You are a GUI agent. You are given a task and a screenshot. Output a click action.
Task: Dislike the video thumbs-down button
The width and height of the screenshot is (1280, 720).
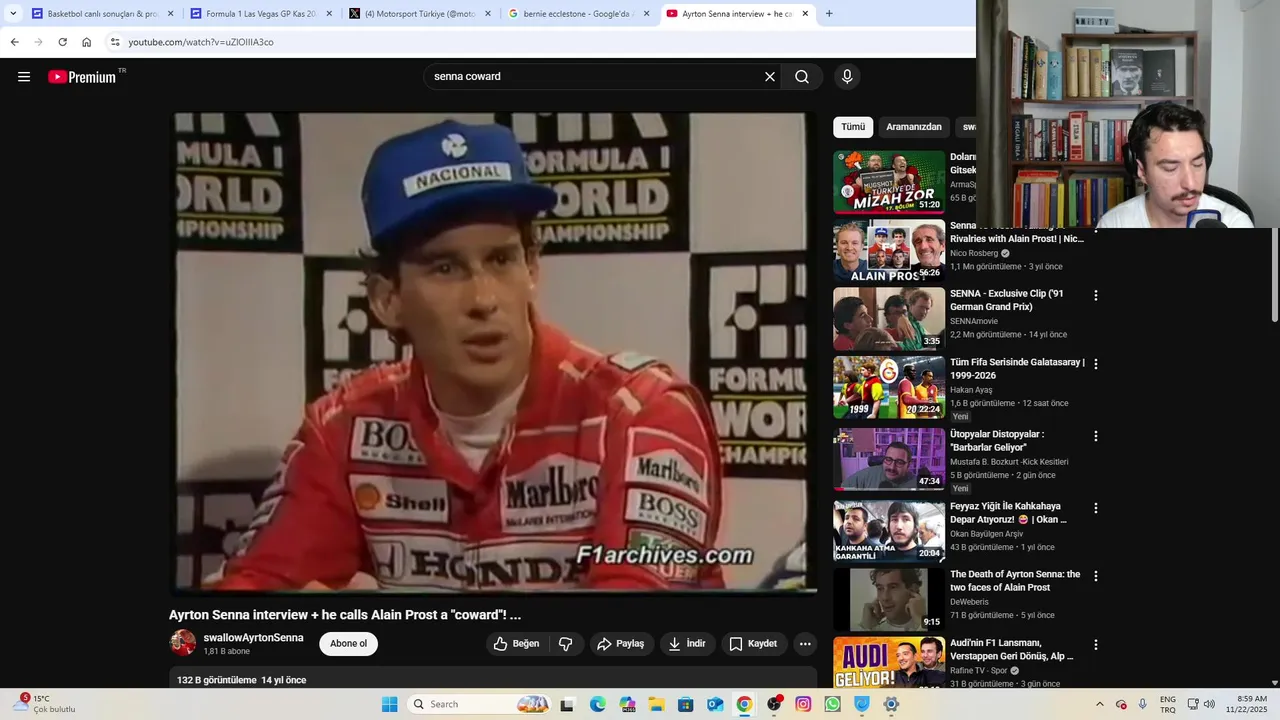pos(565,644)
